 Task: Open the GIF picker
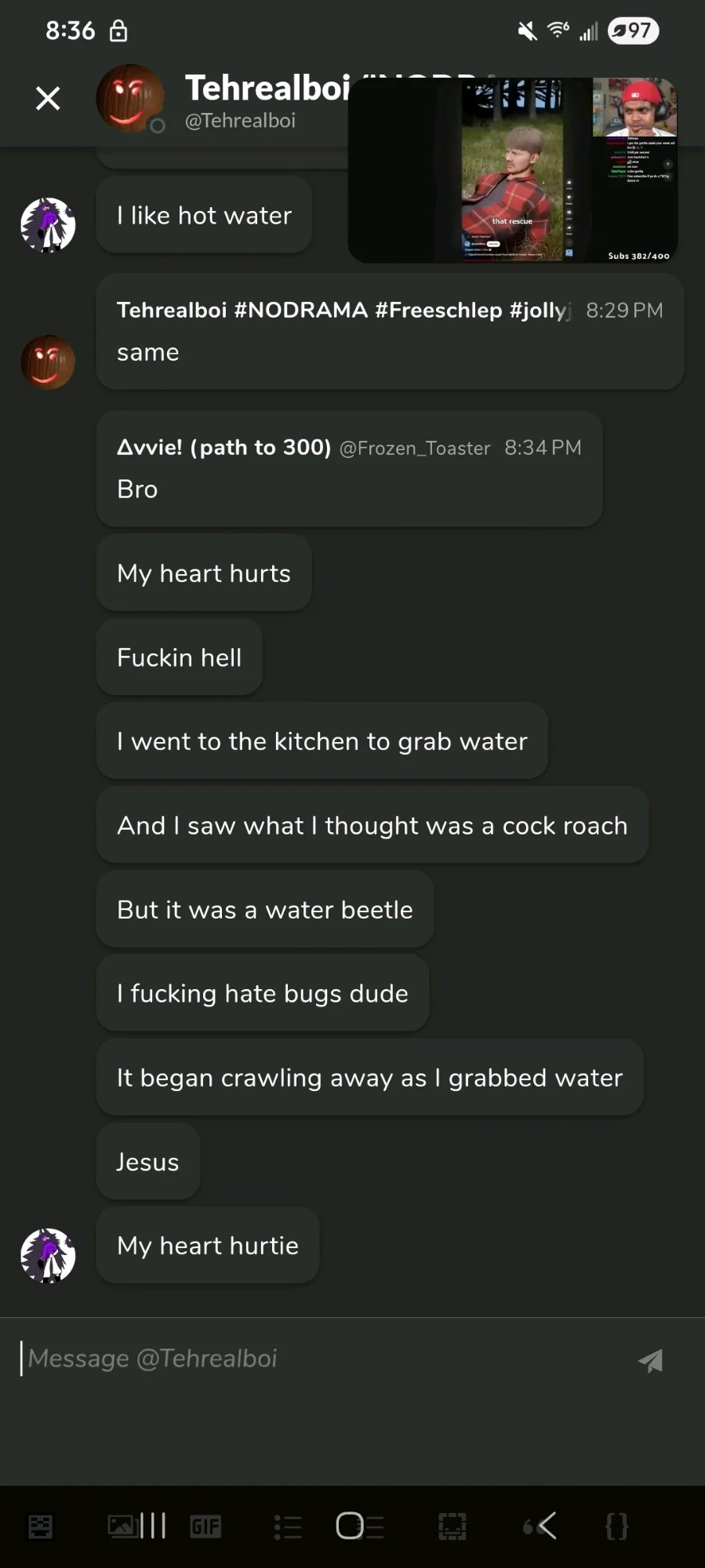tap(205, 1526)
